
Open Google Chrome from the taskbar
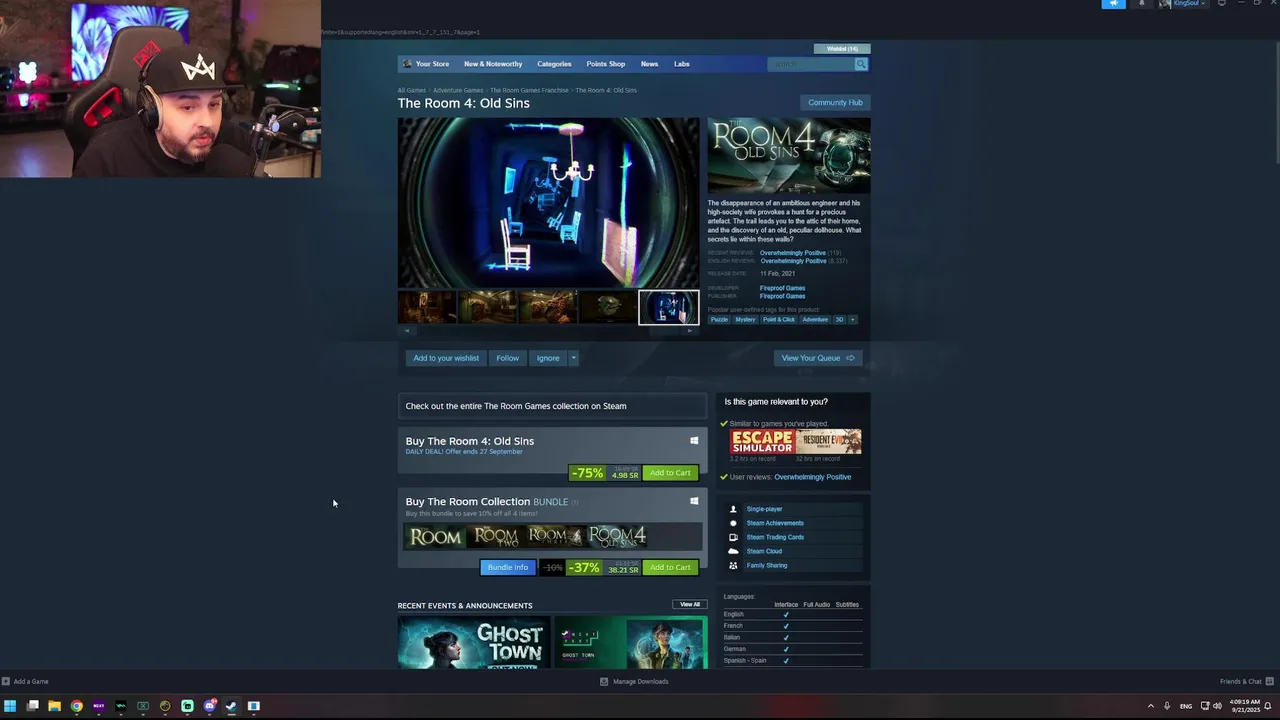tap(76, 706)
